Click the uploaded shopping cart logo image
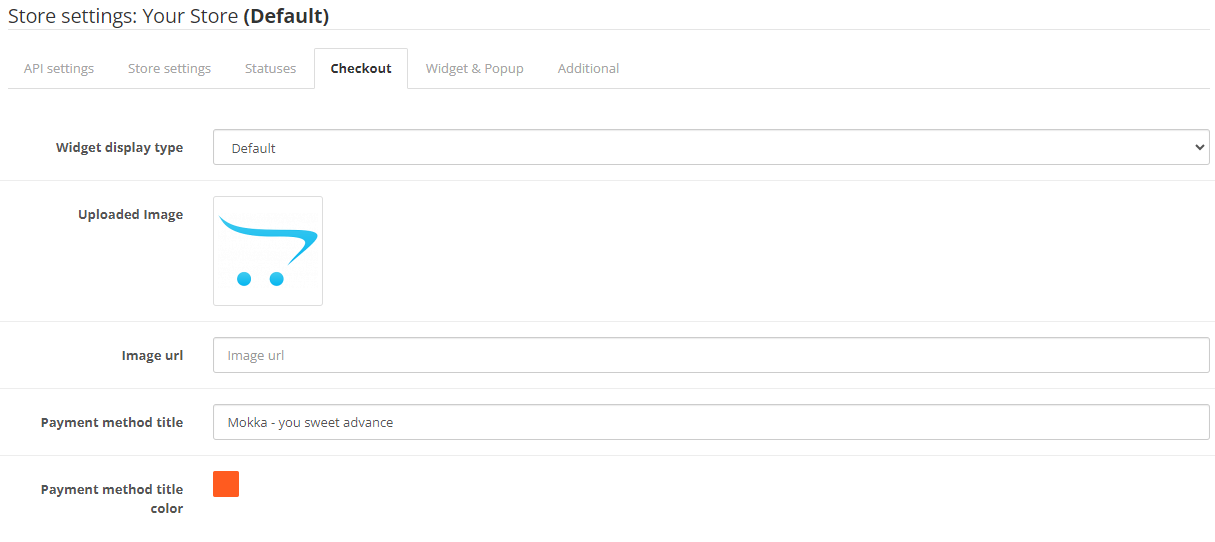The width and height of the screenshot is (1215, 542). coord(268,251)
